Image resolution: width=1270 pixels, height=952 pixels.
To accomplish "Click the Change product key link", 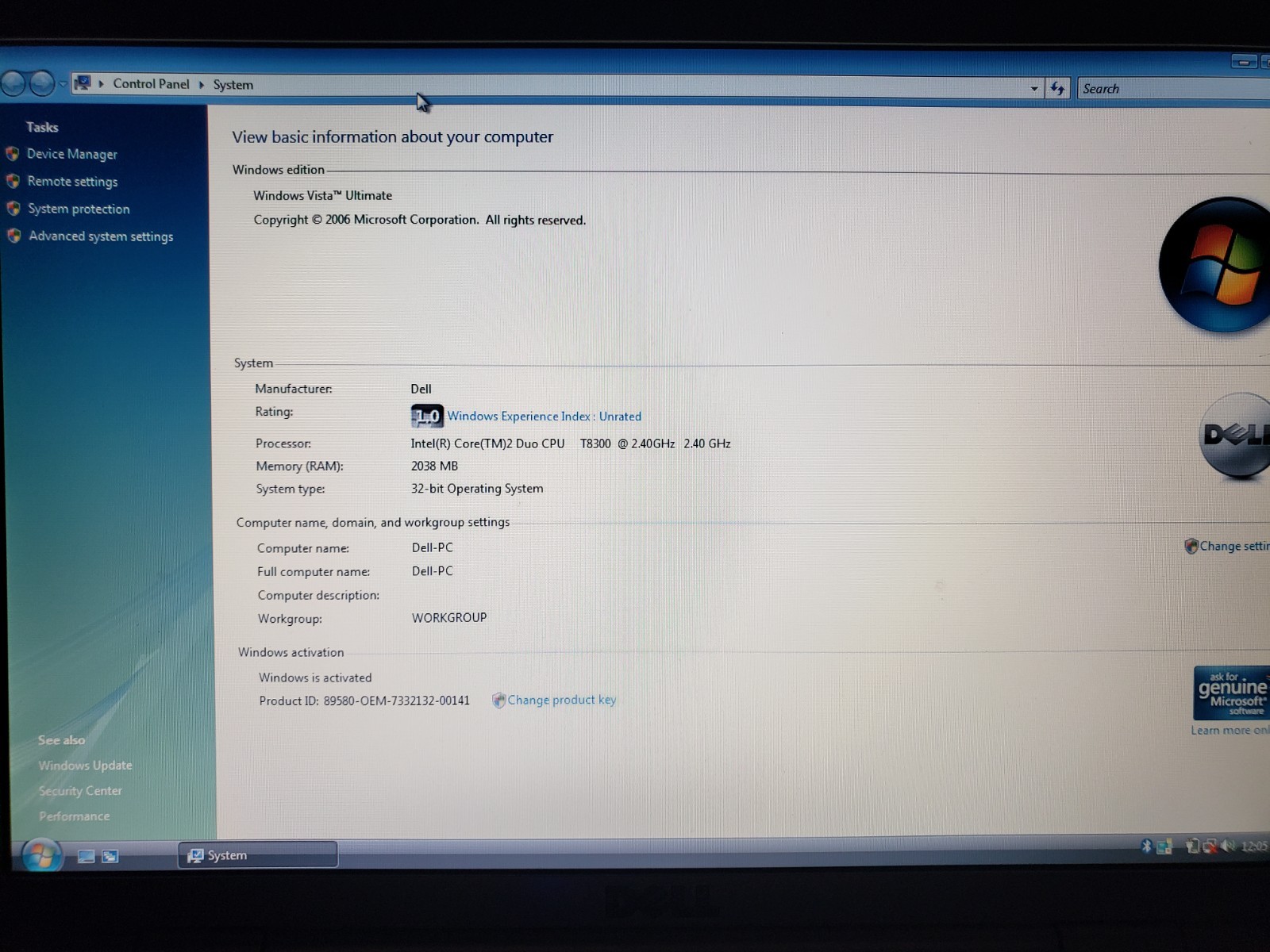I will [x=562, y=700].
